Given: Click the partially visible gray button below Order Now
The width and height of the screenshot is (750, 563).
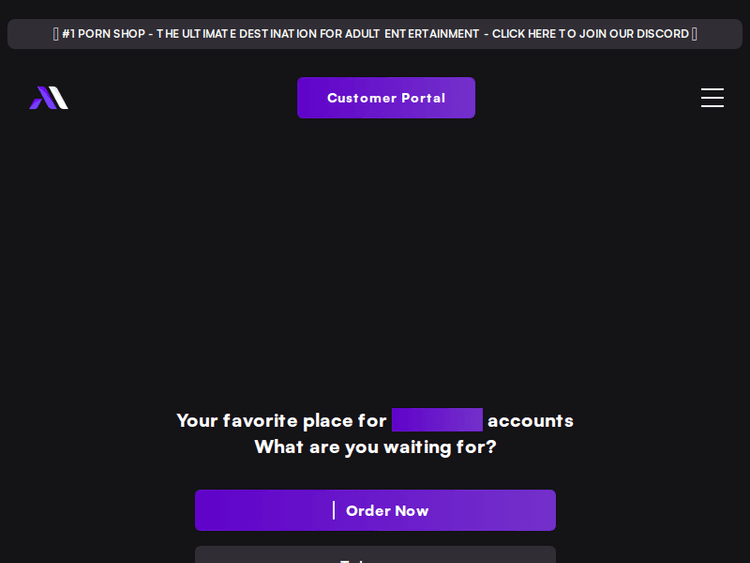Looking at the screenshot, I should click(375, 555).
